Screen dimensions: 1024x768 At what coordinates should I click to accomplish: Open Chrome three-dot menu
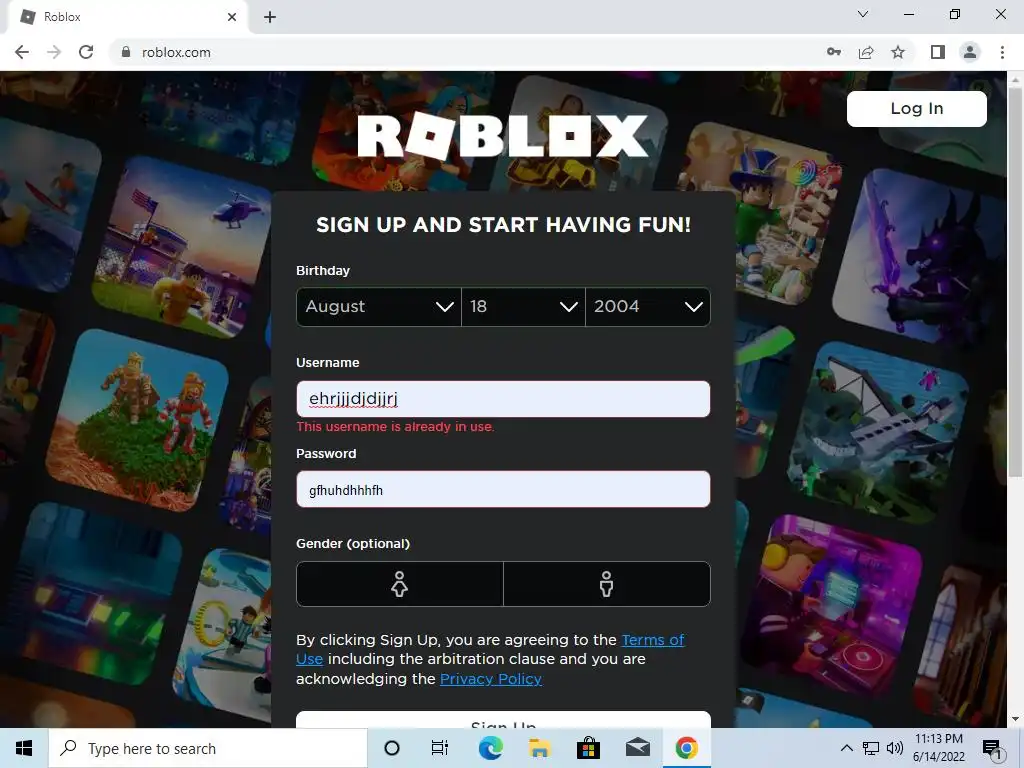pos(1002,52)
